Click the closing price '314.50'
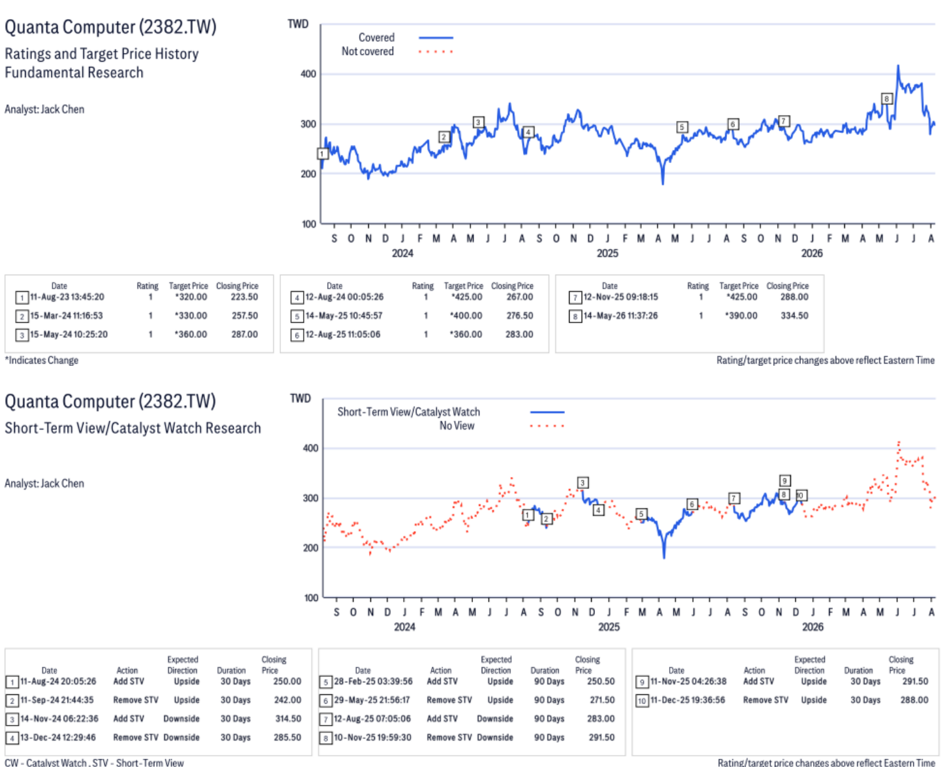Viewport: 941px width, 767px height. 288,719
